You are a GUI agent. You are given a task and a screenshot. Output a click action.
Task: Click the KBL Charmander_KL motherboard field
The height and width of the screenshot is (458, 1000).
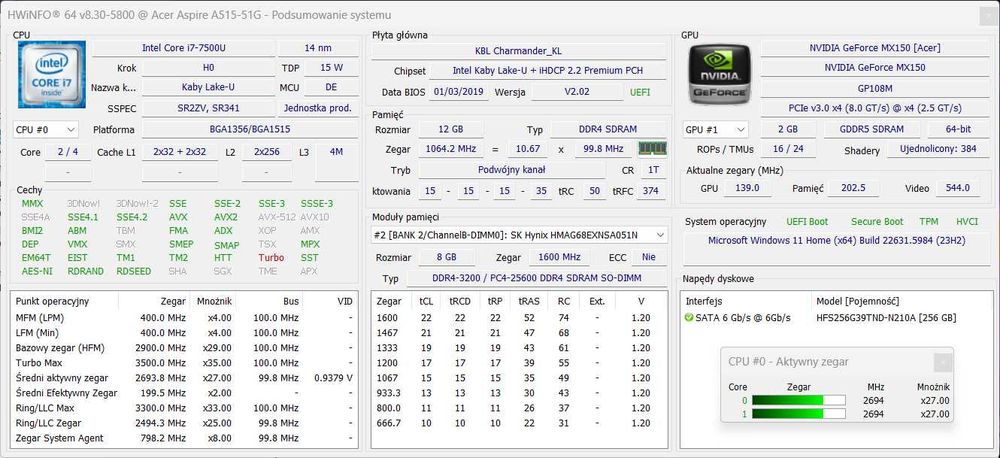pyautogui.click(x=518, y=50)
